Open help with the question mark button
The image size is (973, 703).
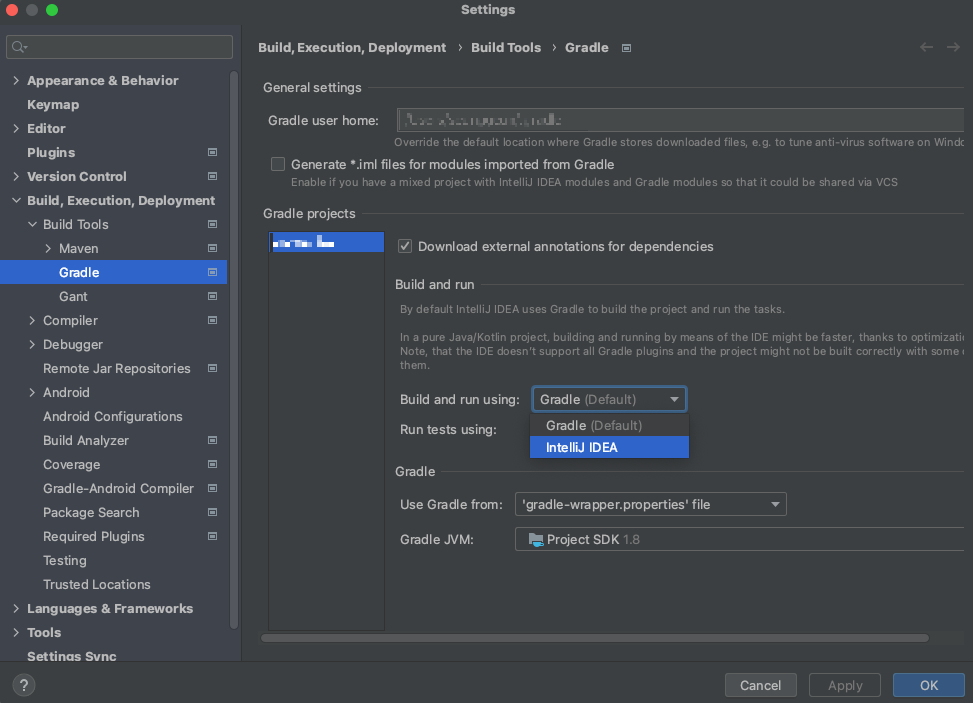[24, 685]
